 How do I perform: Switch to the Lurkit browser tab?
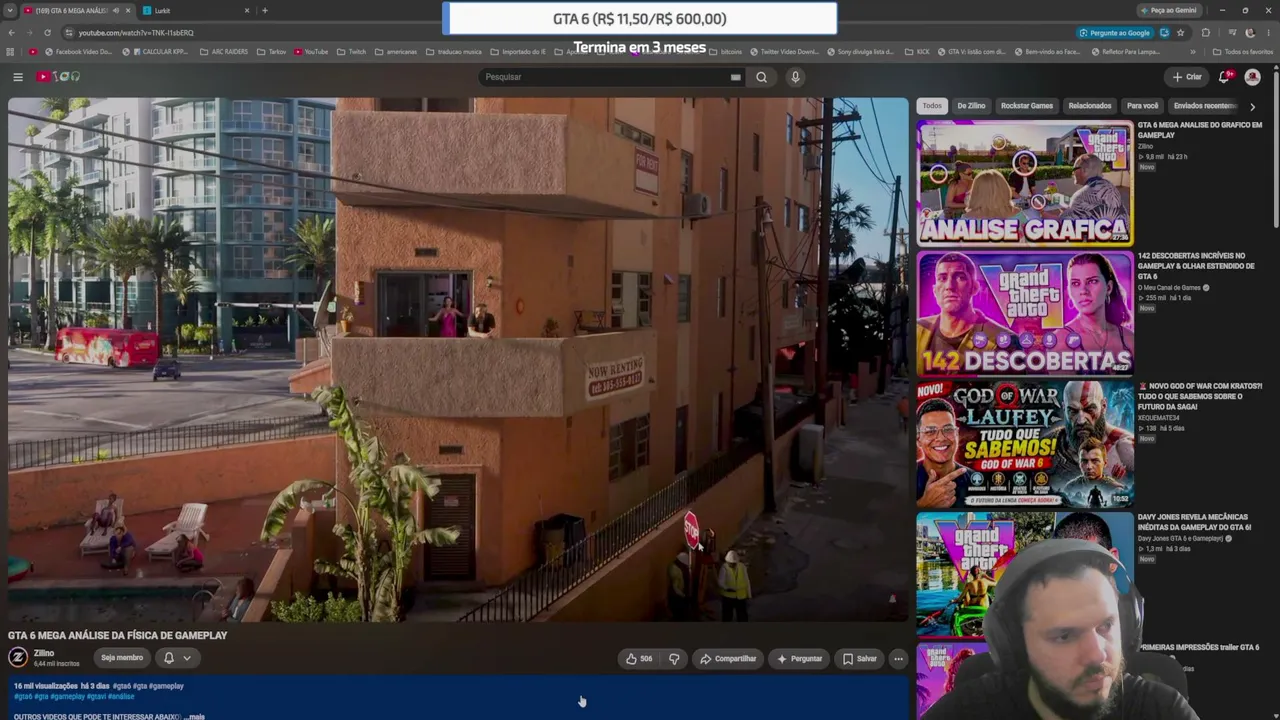coord(195,11)
